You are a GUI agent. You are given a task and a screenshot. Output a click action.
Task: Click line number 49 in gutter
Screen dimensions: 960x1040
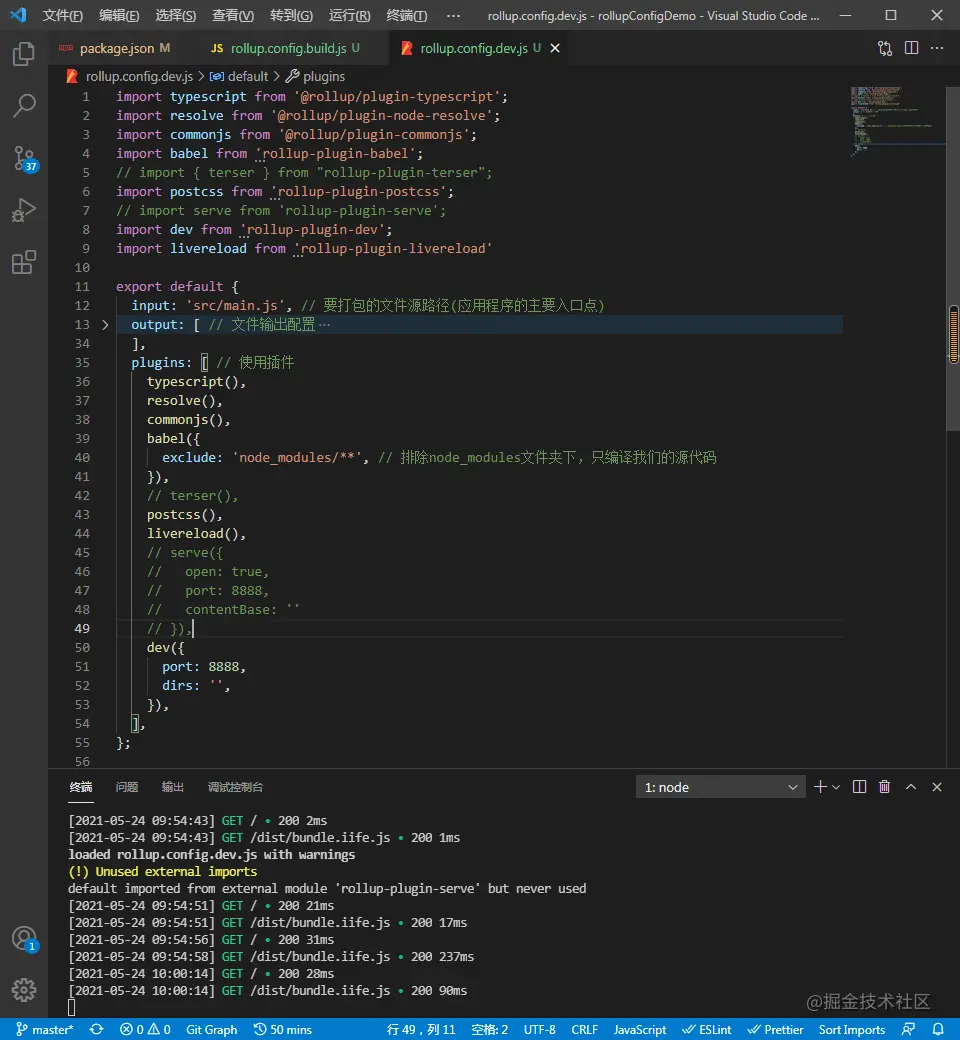pyautogui.click(x=82, y=628)
